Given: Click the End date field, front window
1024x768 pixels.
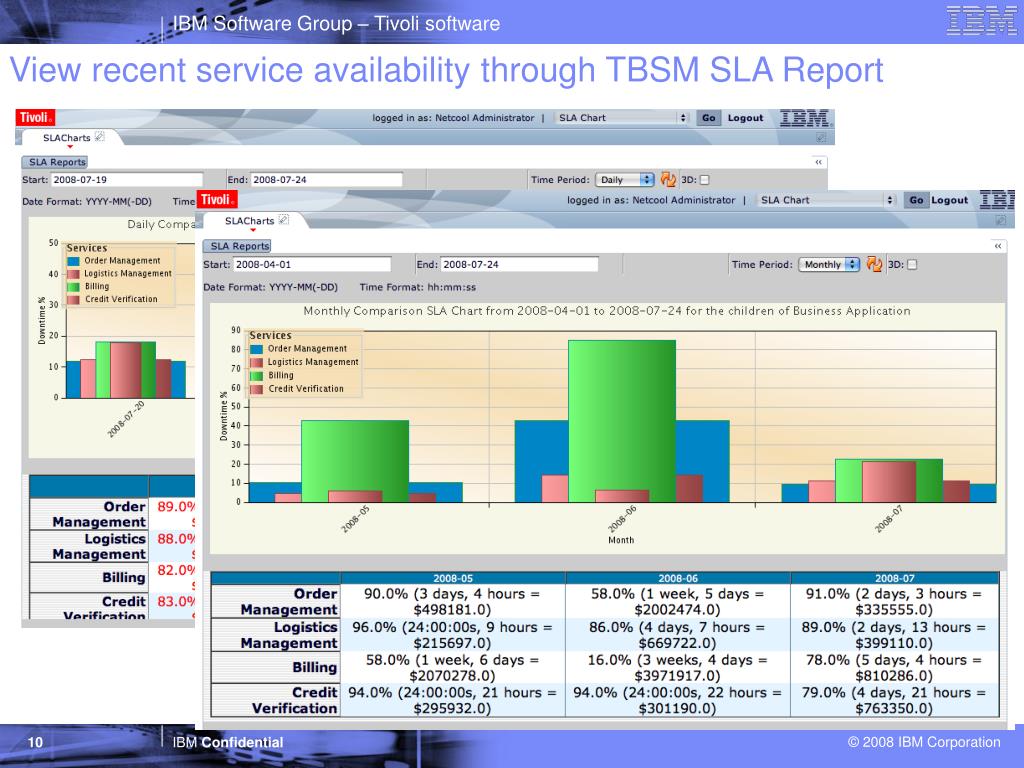Looking at the screenshot, I should (519, 264).
